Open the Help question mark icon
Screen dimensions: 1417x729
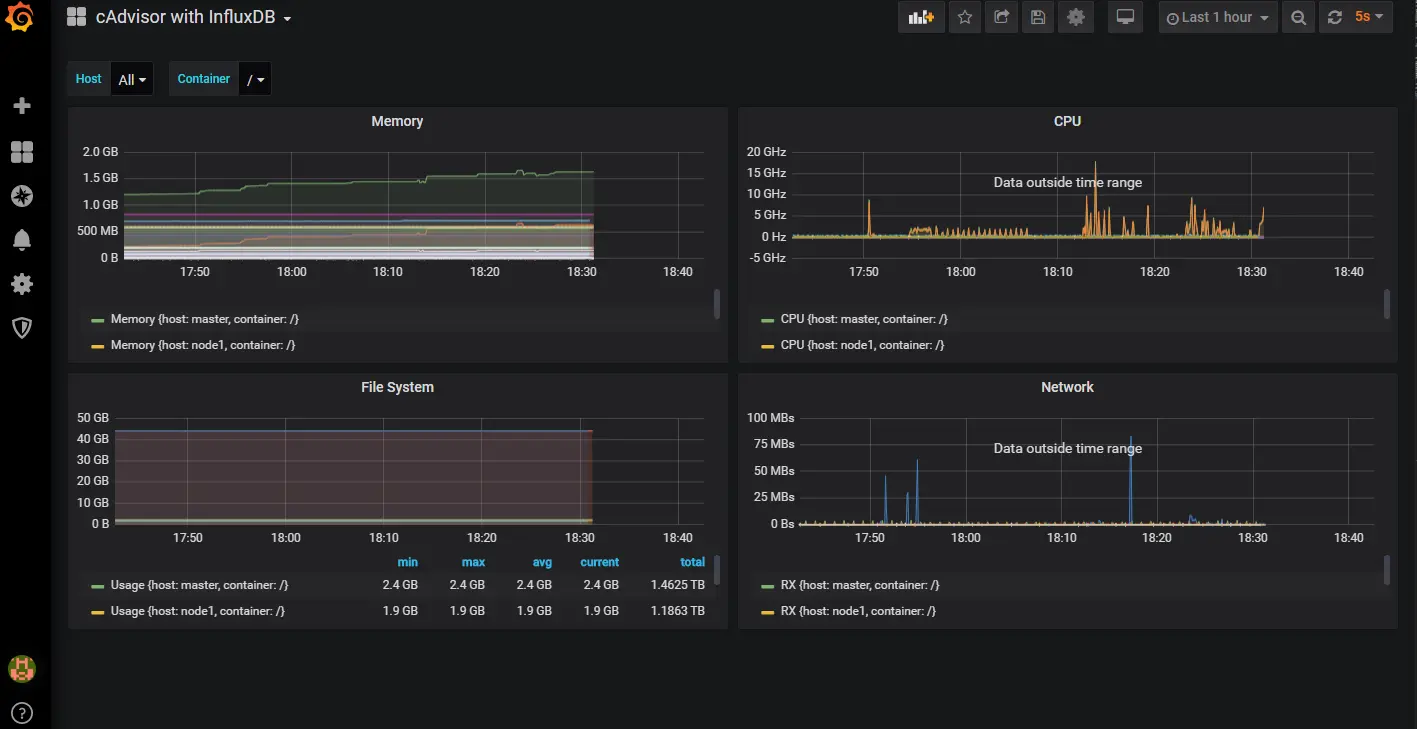(x=21, y=713)
